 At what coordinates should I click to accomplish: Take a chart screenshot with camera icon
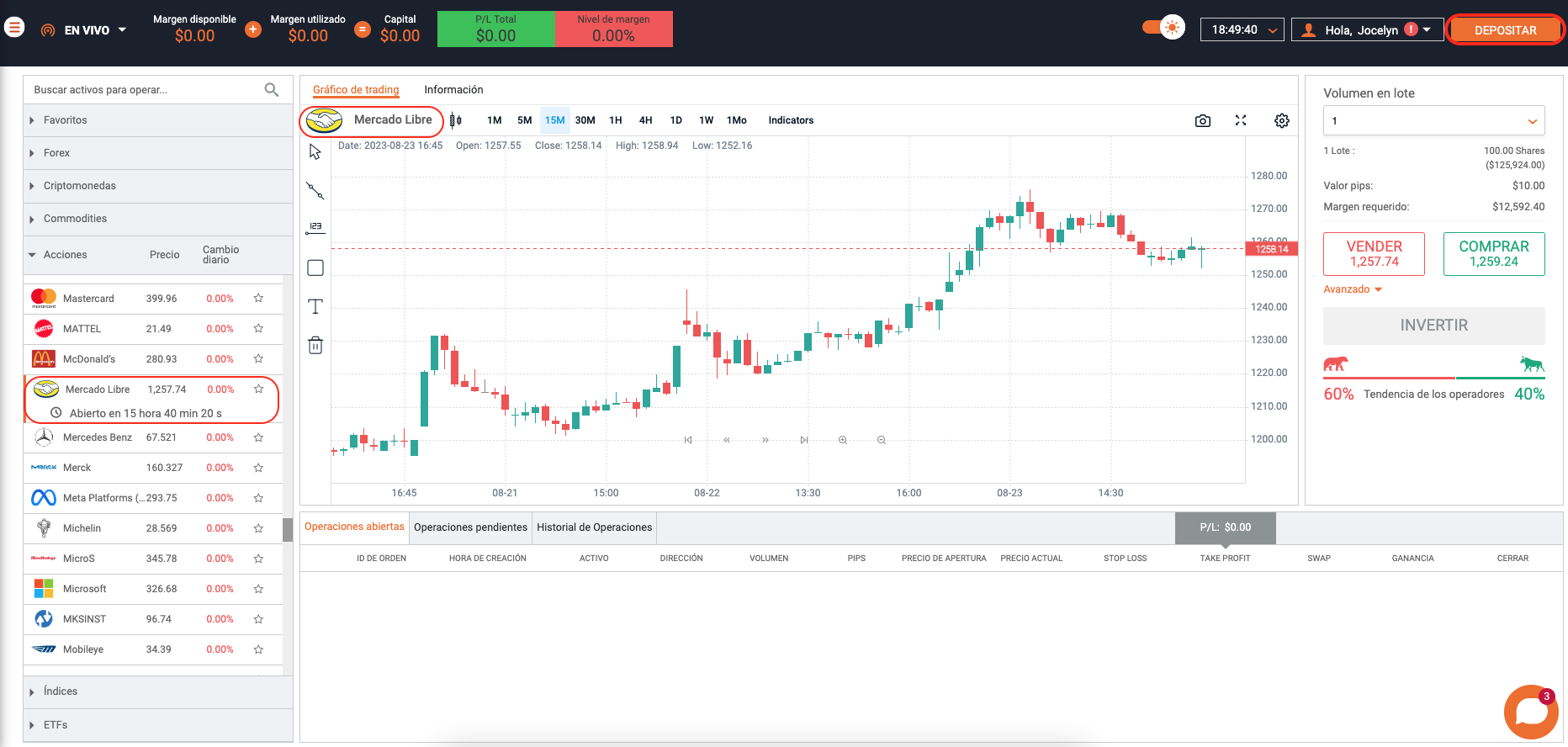point(1203,121)
